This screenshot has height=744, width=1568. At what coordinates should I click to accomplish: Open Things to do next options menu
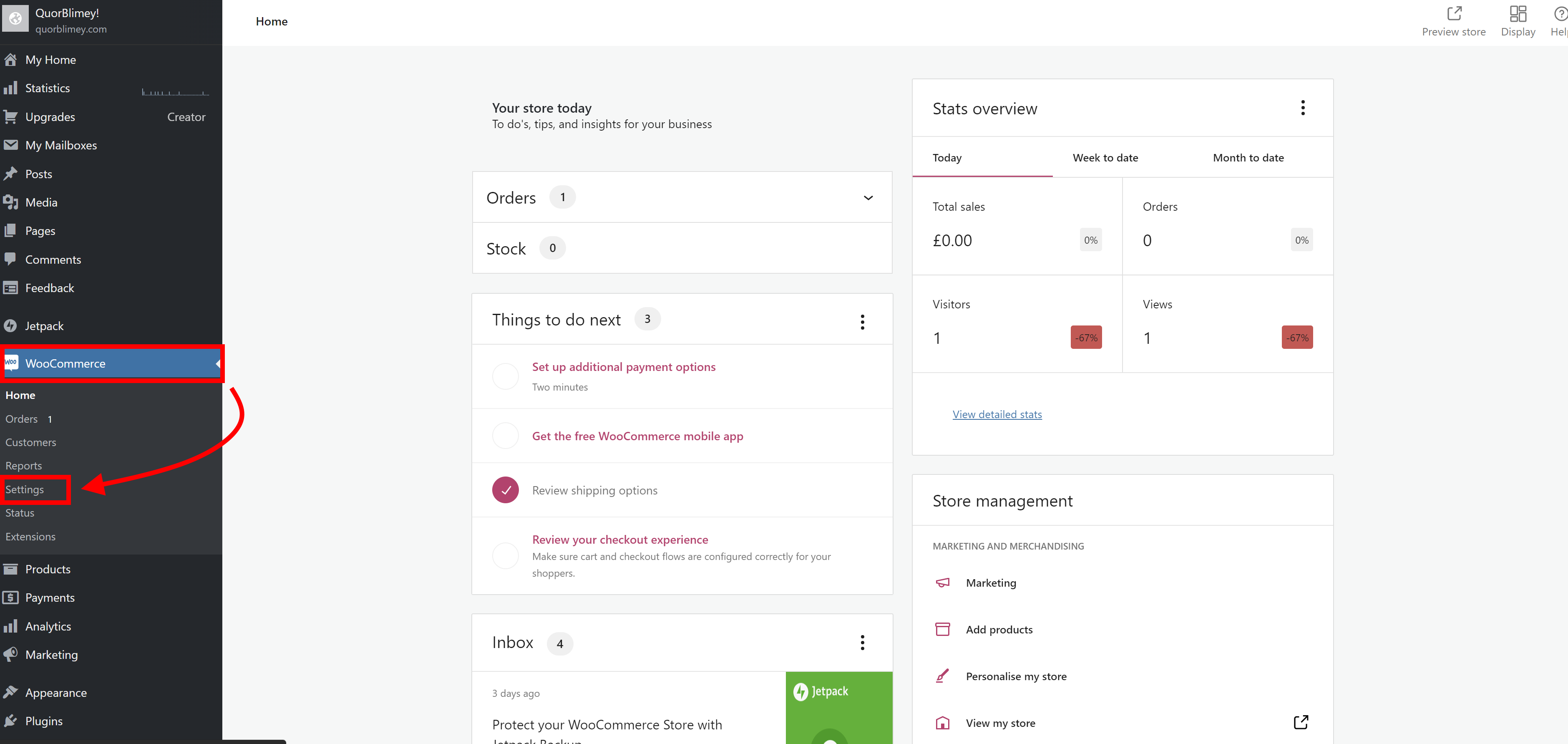click(862, 321)
